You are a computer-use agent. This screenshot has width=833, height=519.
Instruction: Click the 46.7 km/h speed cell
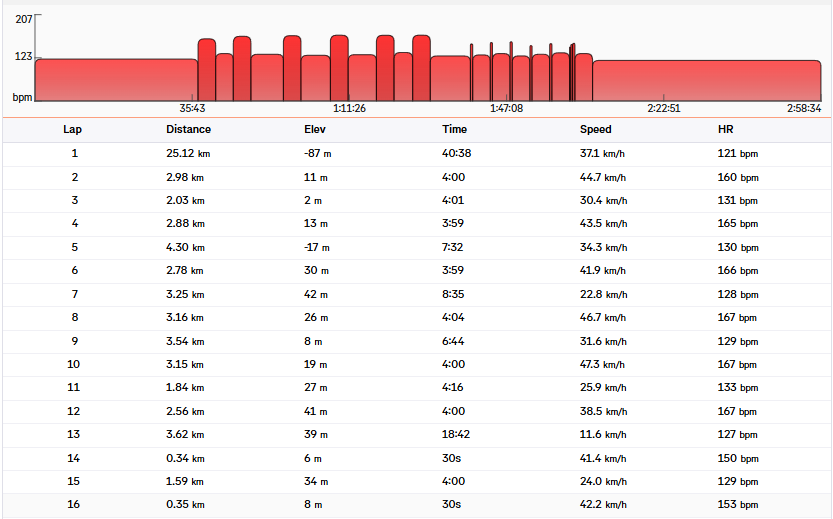[602, 318]
